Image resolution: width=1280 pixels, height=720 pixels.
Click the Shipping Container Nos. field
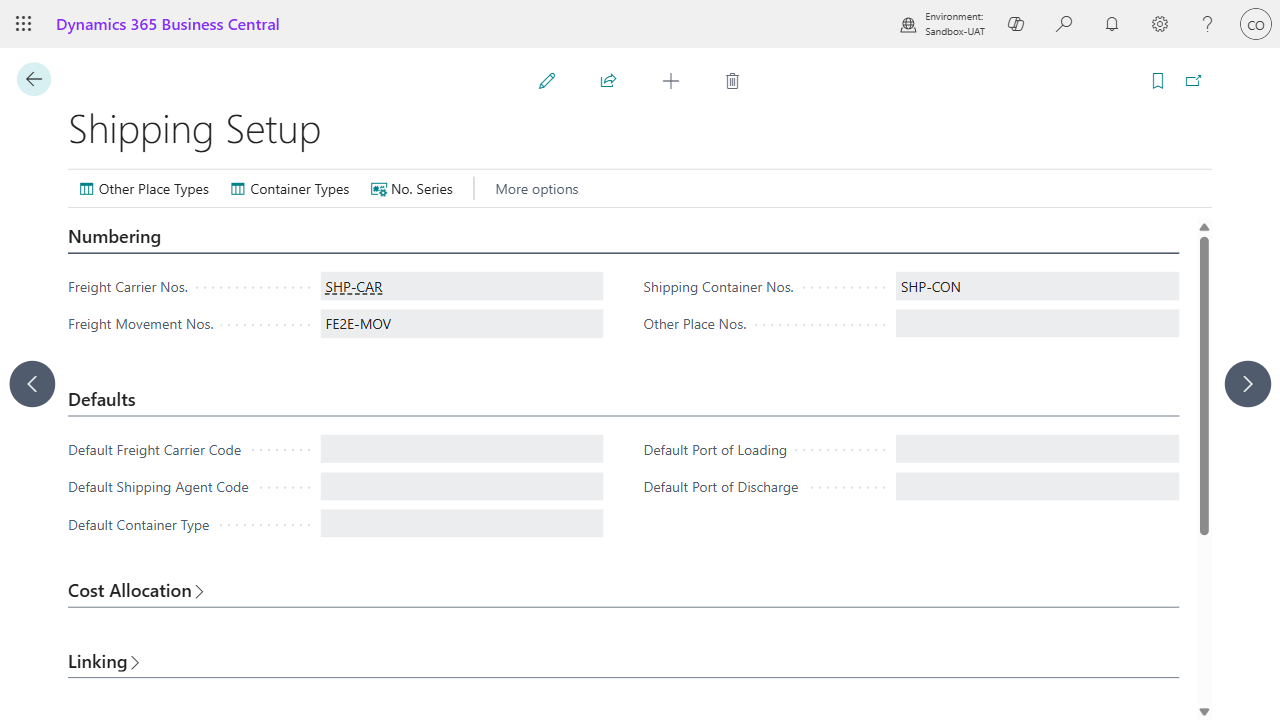coord(1037,287)
